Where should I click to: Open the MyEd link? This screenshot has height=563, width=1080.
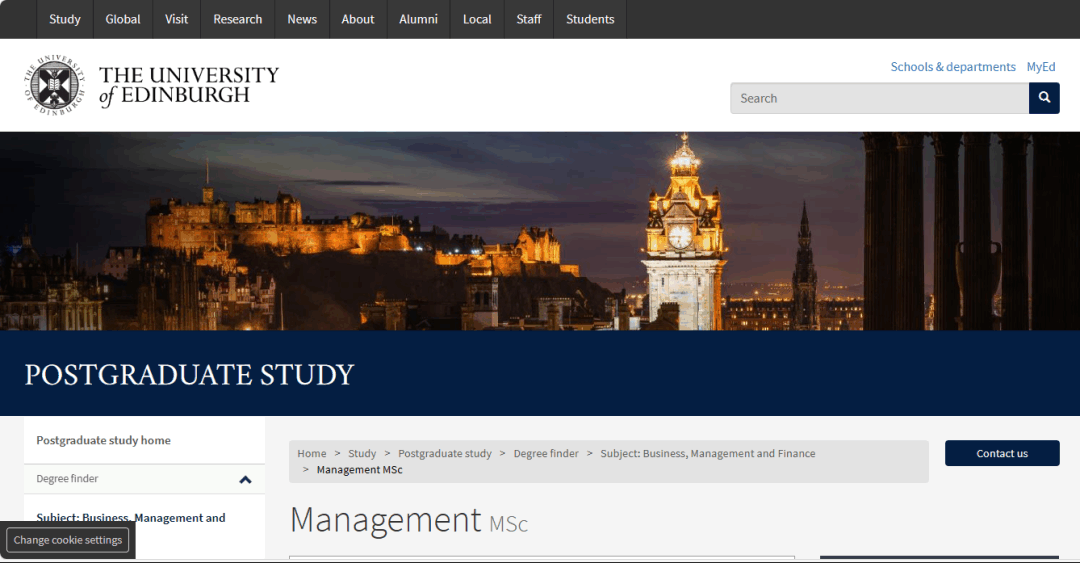(1041, 67)
